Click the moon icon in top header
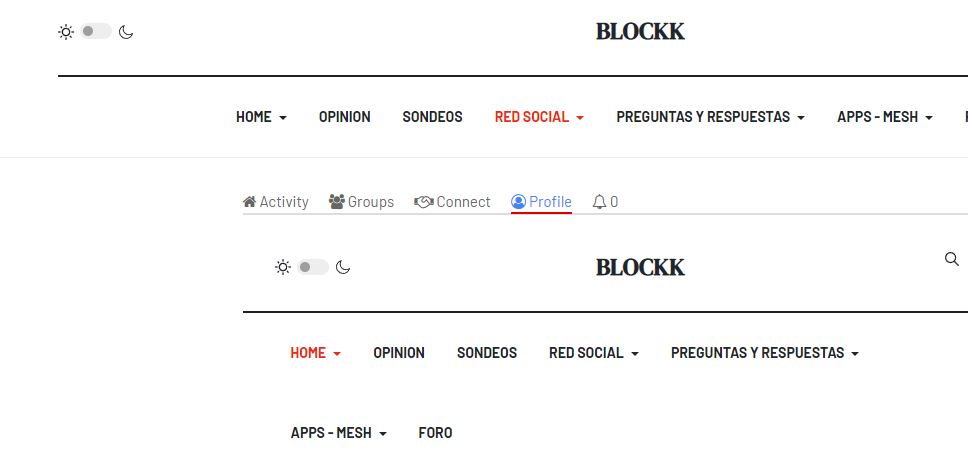The height and width of the screenshot is (454, 968). (x=126, y=32)
